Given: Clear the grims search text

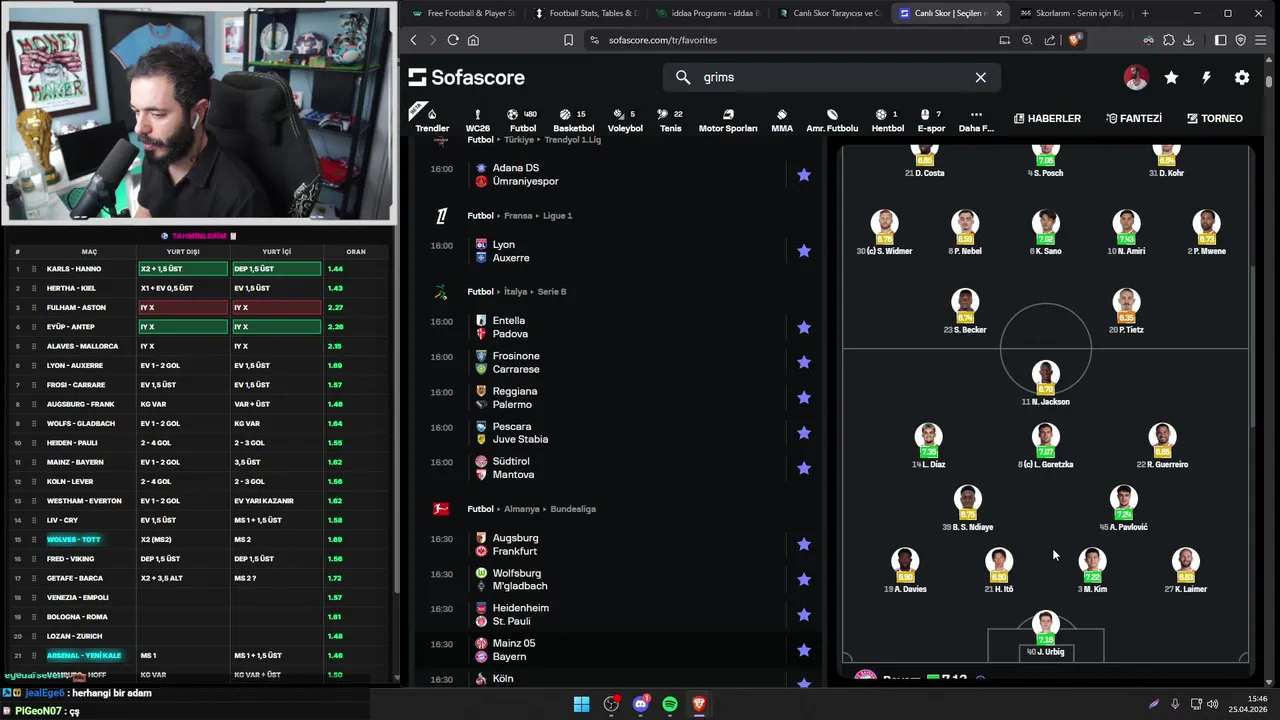Looking at the screenshot, I should [981, 77].
